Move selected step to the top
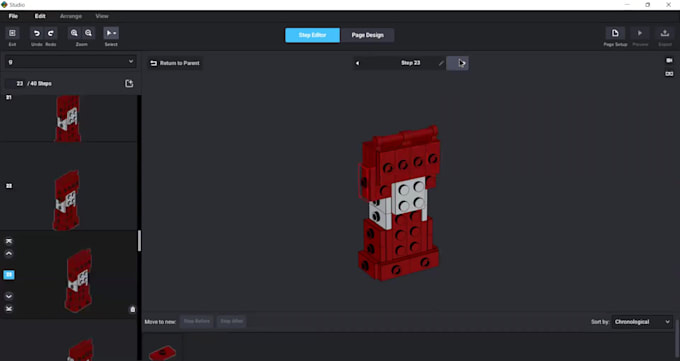This screenshot has height=361, width=680. [9, 241]
